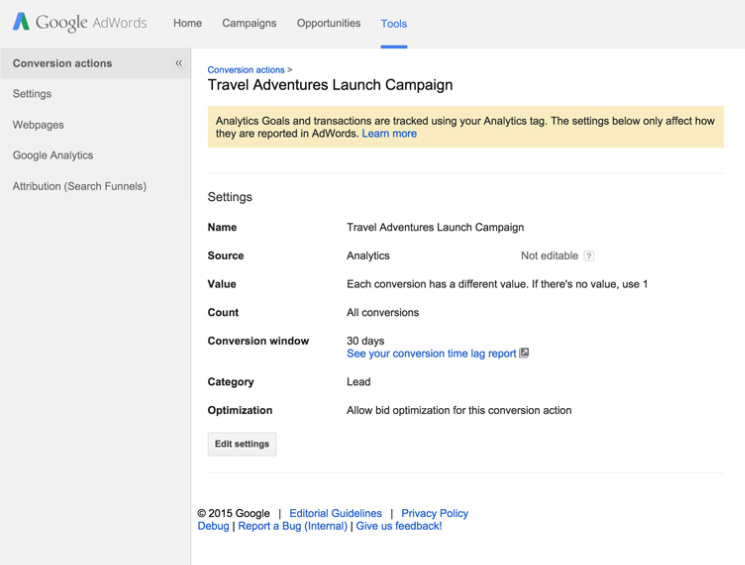Open the Campaigns tab
745x565 pixels.
coord(249,23)
